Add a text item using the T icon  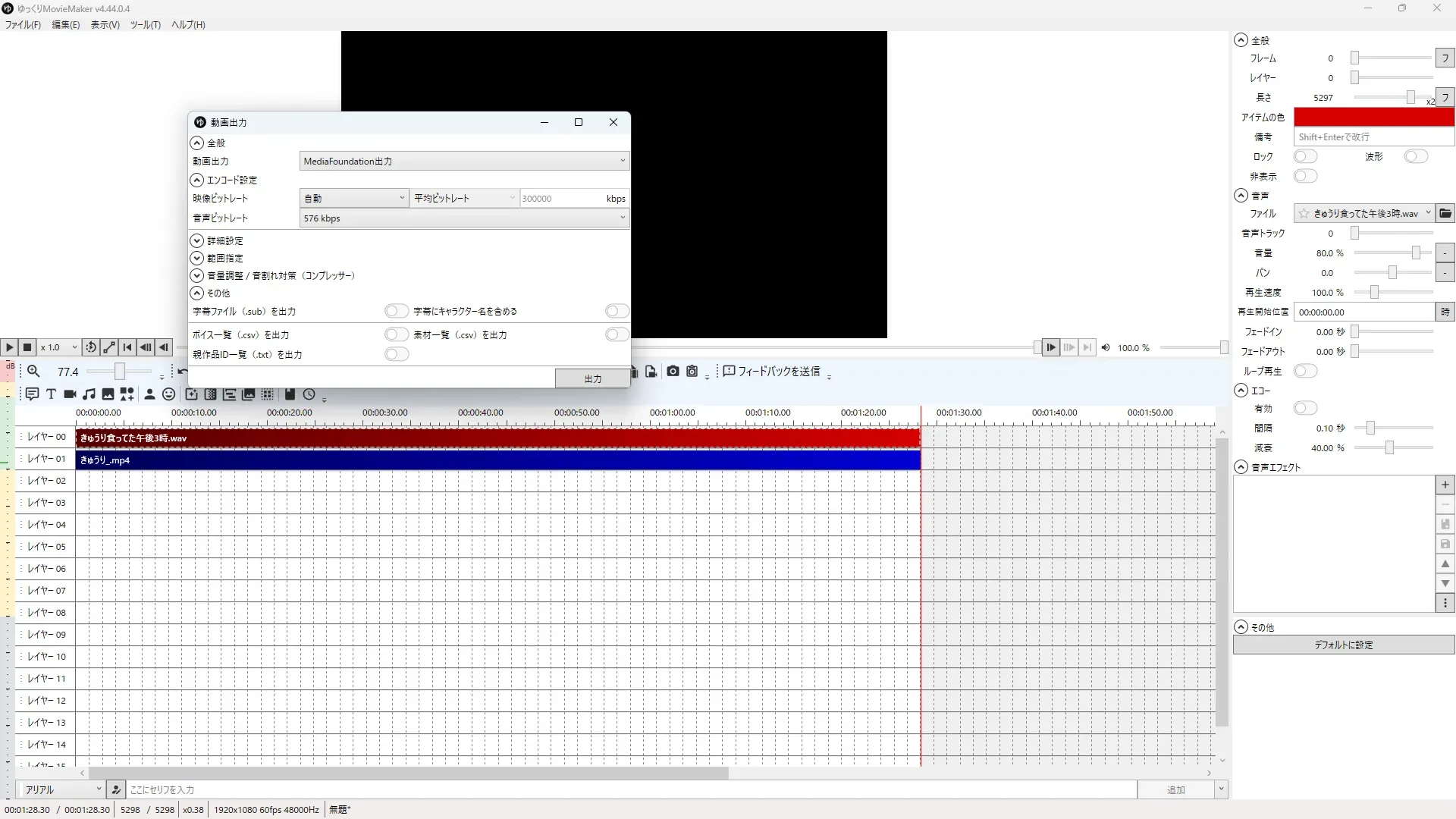51,394
